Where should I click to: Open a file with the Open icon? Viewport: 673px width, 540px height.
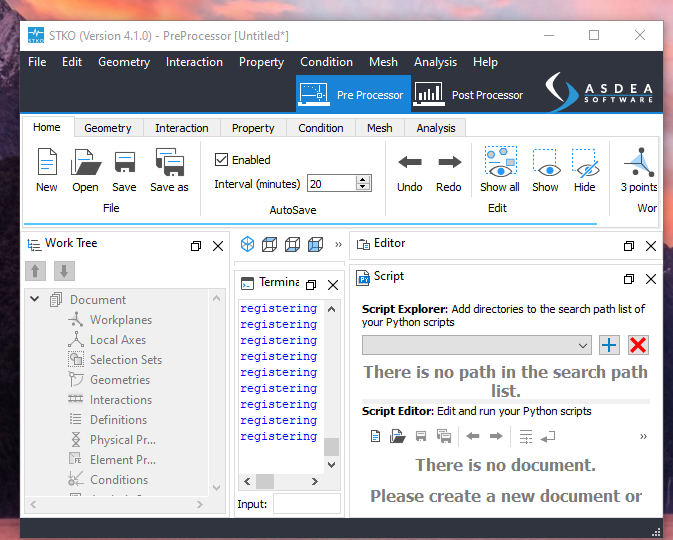[x=85, y=162]
